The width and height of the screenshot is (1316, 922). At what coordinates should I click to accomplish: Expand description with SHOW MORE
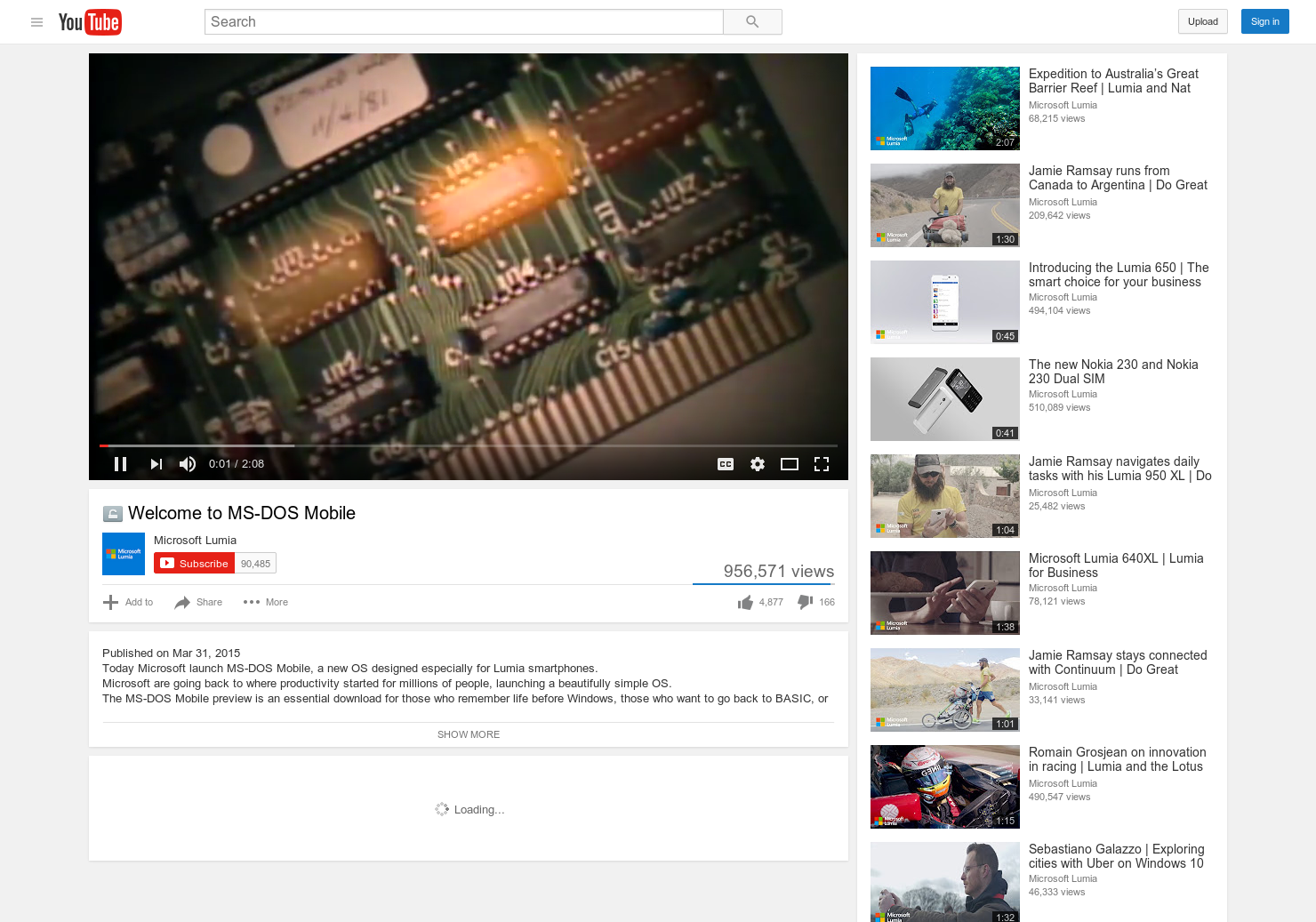pyautogui.click(x=469, y=734)
